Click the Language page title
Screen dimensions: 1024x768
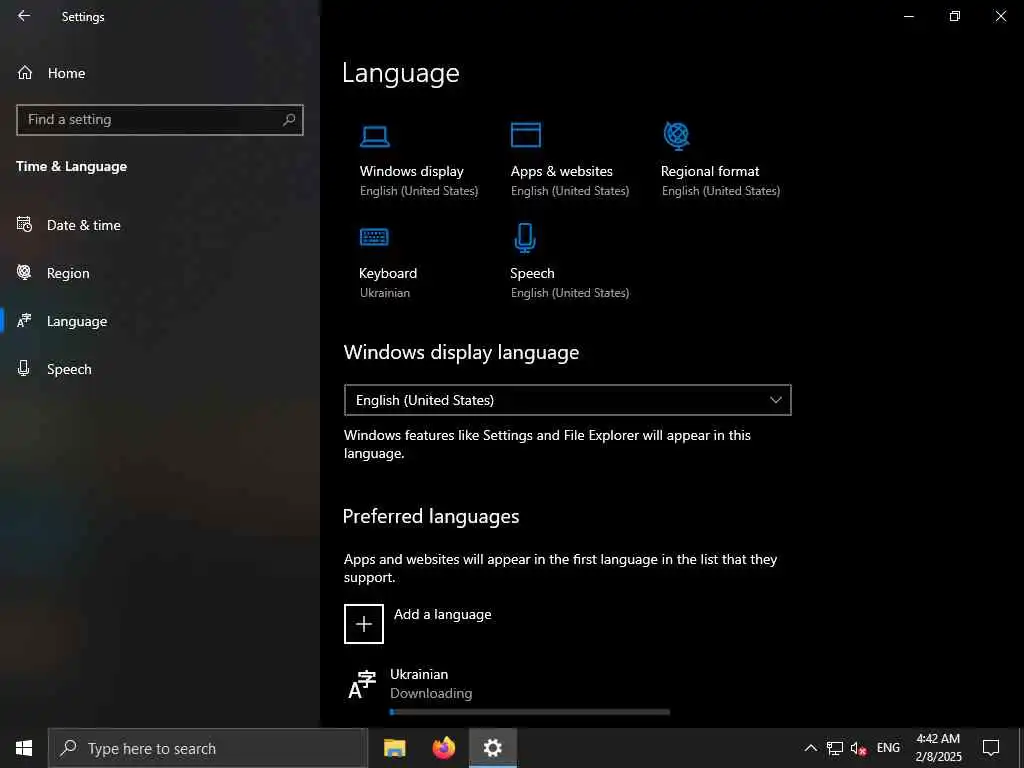click(x=401, y=73)
